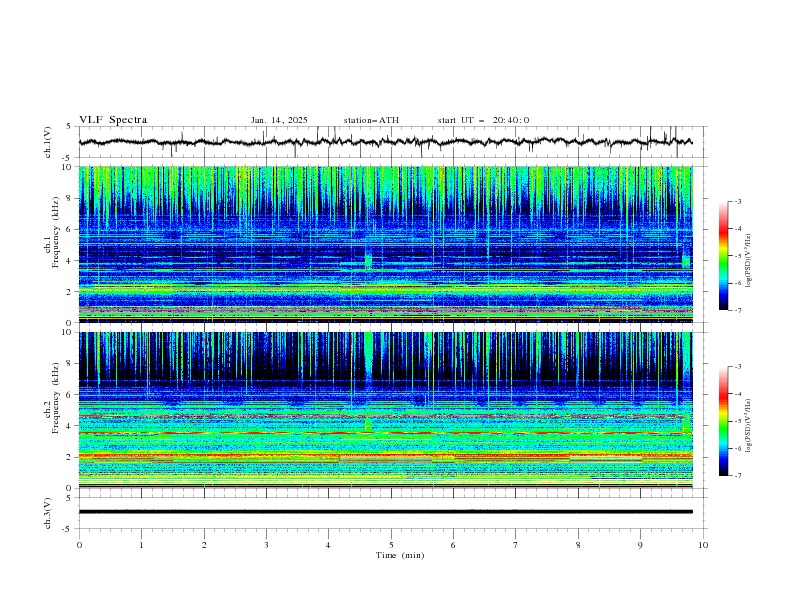The image size is (792, 612).
Task: Click the "-5" tick on ch.3(V) axis
Action: click(68, 529)
